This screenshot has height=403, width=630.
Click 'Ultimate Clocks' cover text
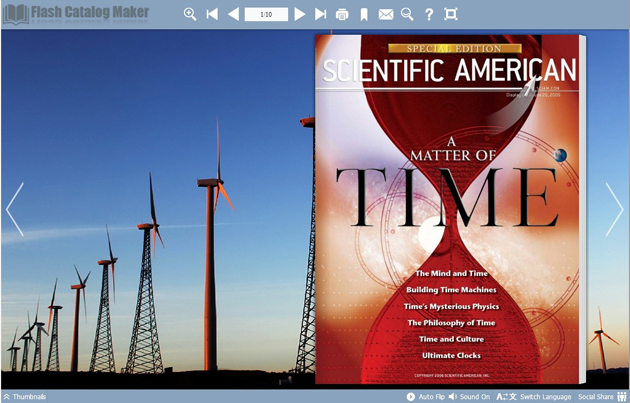[451, 356]
